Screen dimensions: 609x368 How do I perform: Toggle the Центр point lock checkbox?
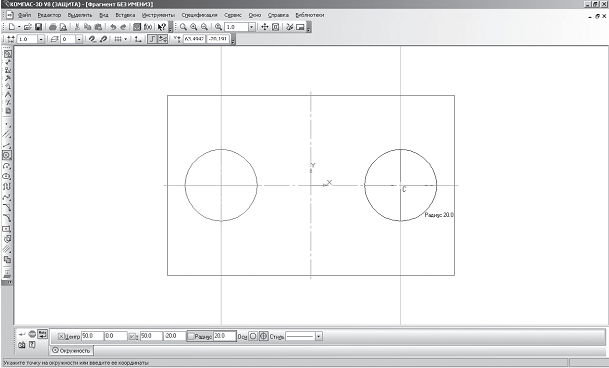pyautogui.click(x=61, y=337)
